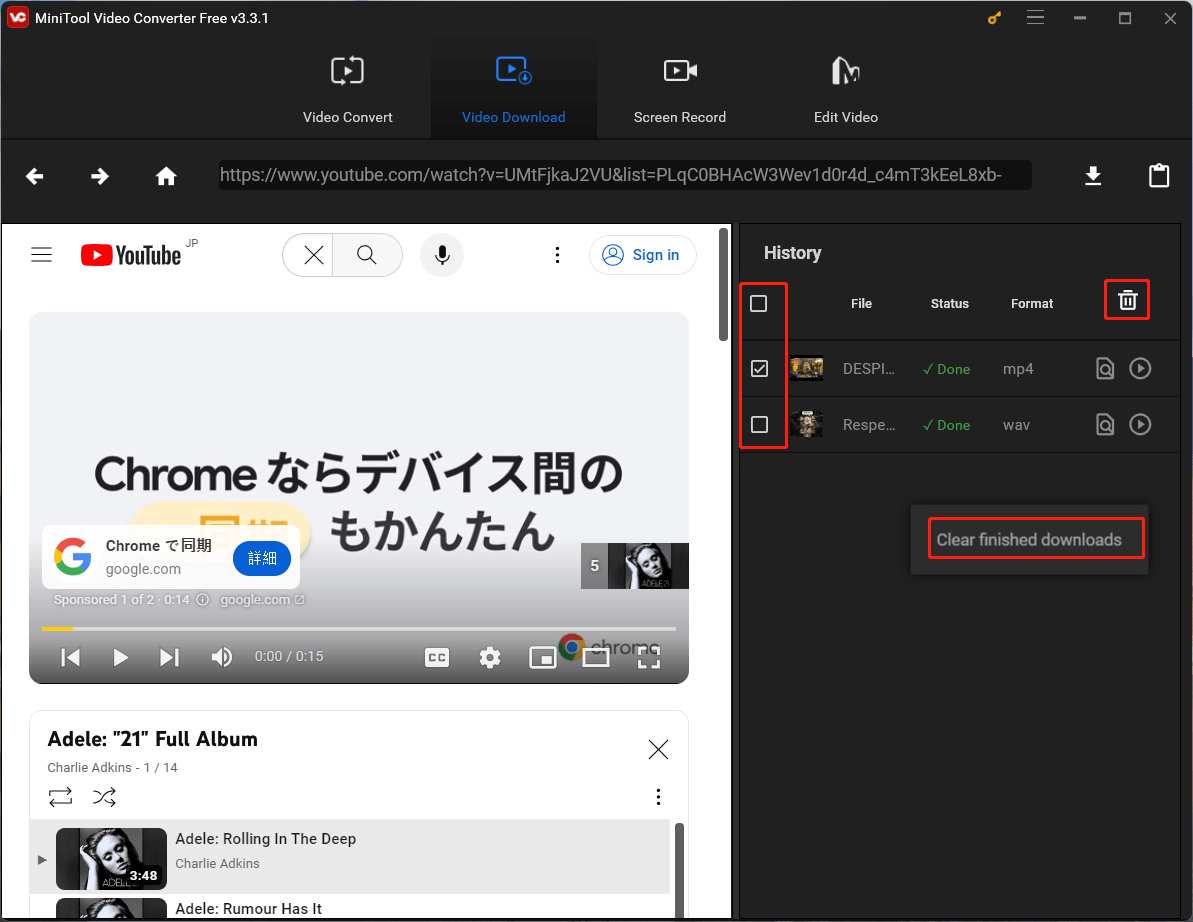
Task: Click the YouTube URL address field
Action: (x=625, y=175)
